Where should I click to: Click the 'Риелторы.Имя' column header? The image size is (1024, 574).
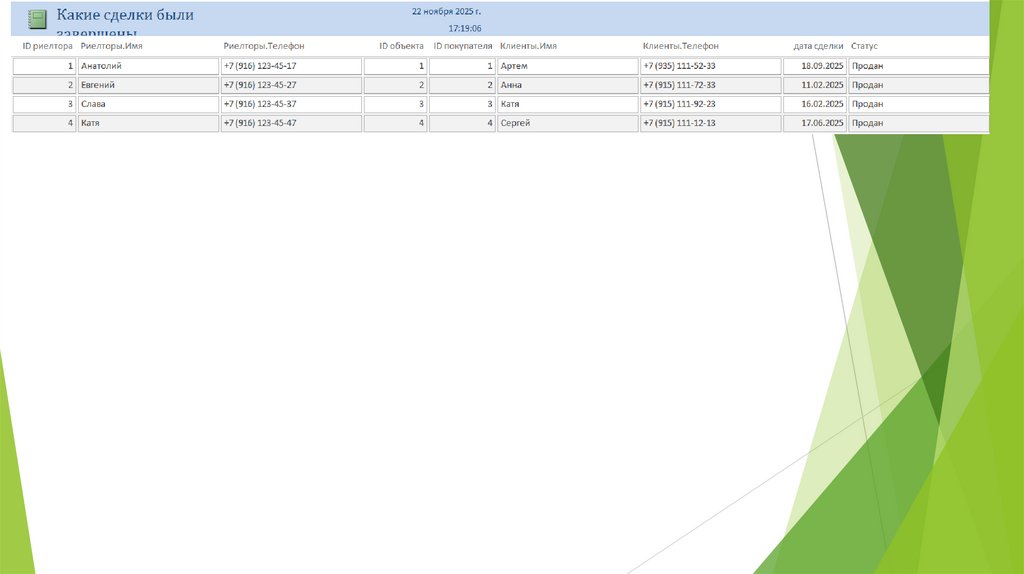(x=111, y=46)
